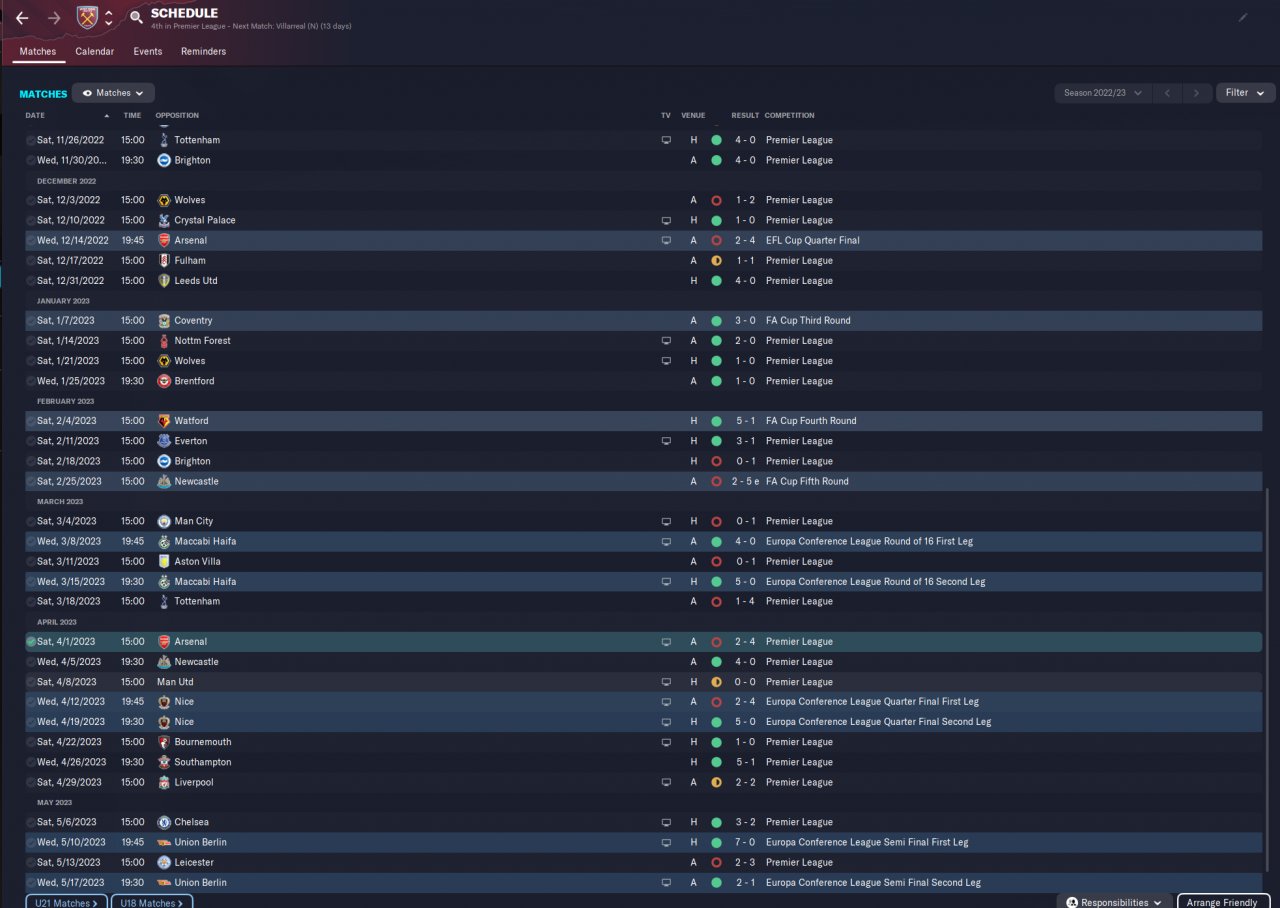Image resolution: width=1280 pixels, height=908 pixels.
Task: Switch to the Matches tab
Action: click(38, 51)
